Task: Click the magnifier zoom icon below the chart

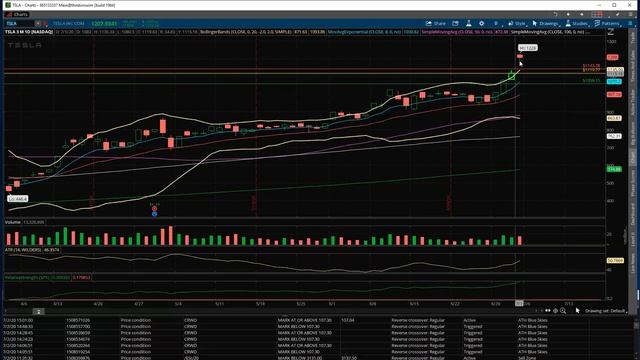Action: tap(563, 311)
